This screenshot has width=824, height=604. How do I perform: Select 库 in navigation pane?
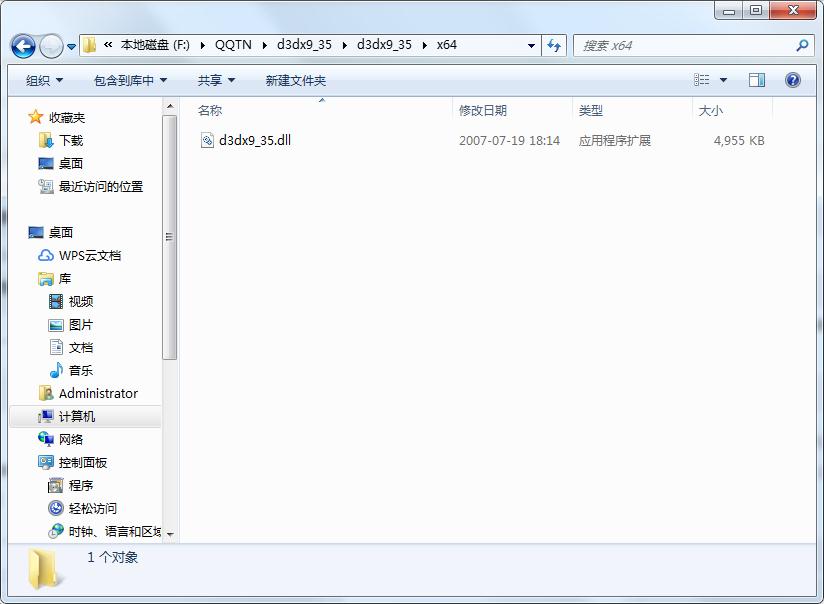[65, 279]
